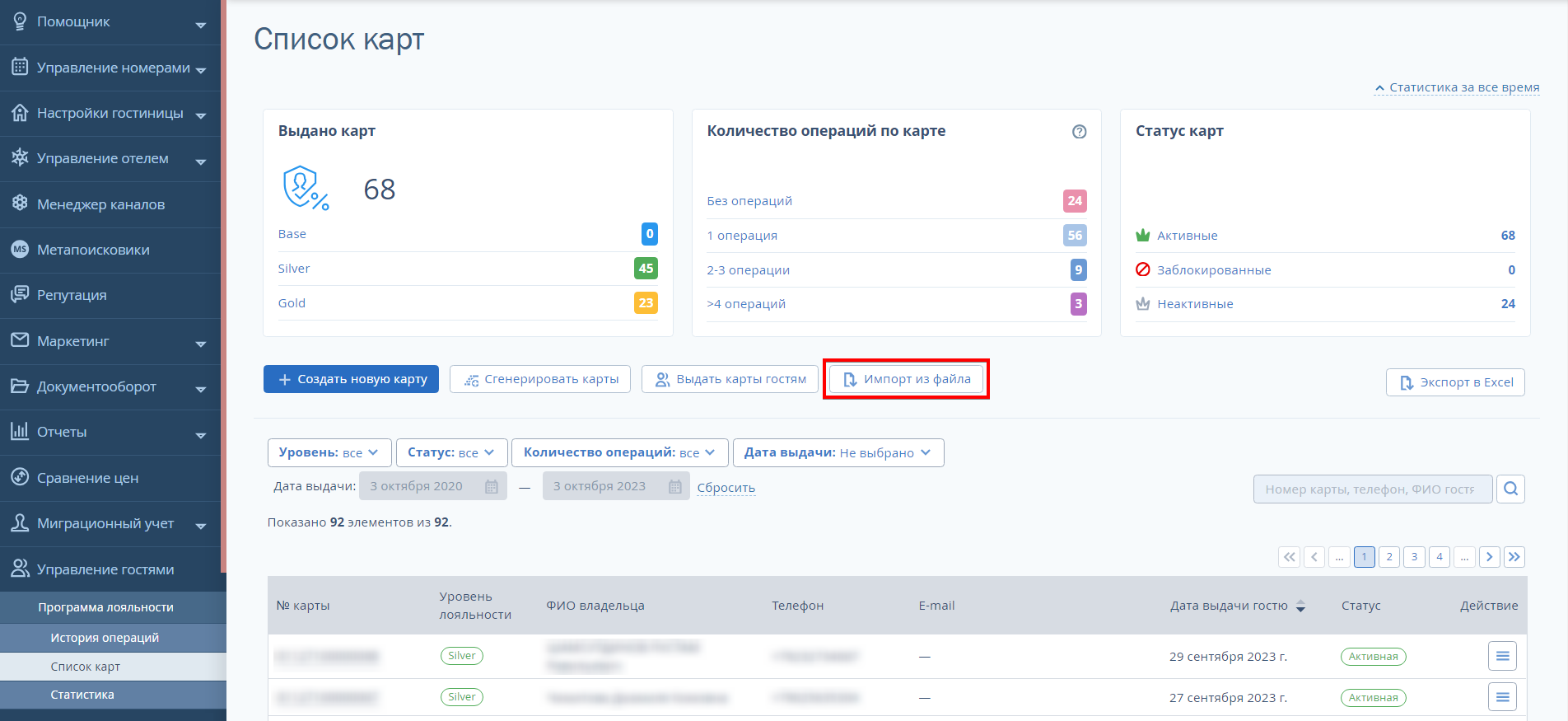Open the Количество операций filter dropdown
This screenshot has height=721, width=1568.
coord(620,452)
